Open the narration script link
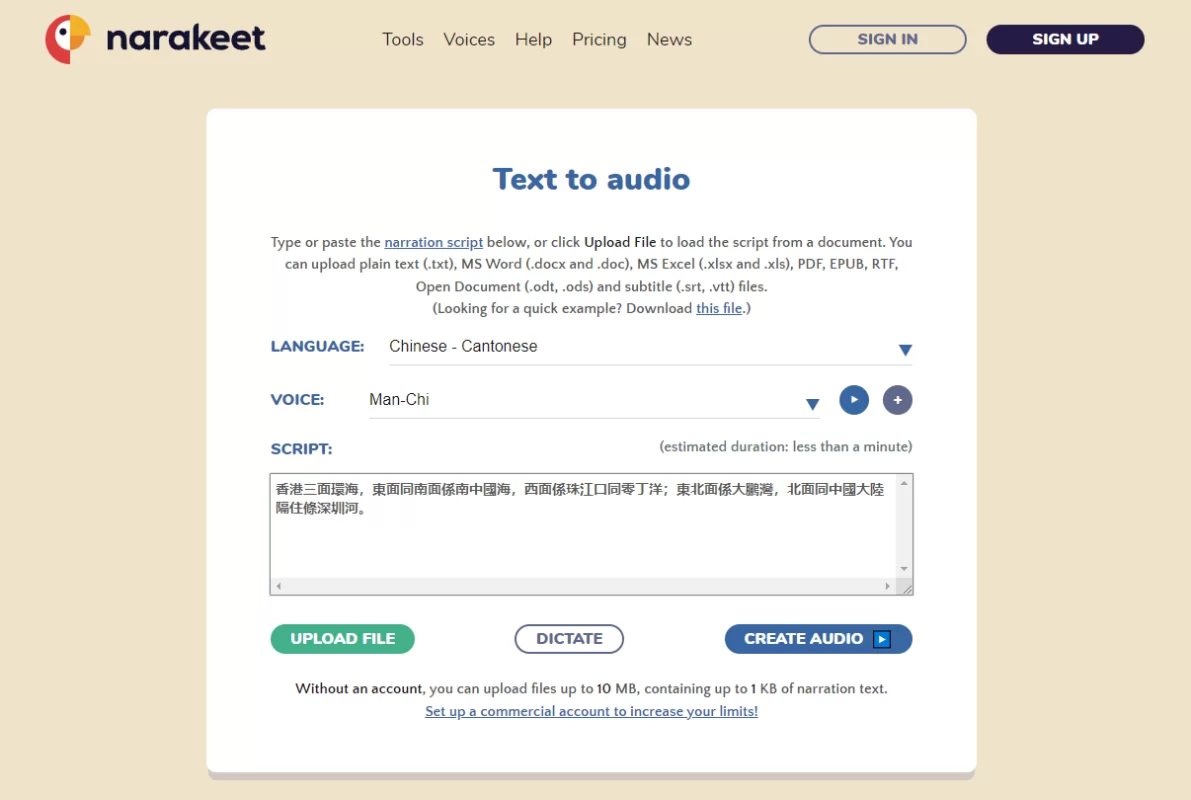 point(434,242)
